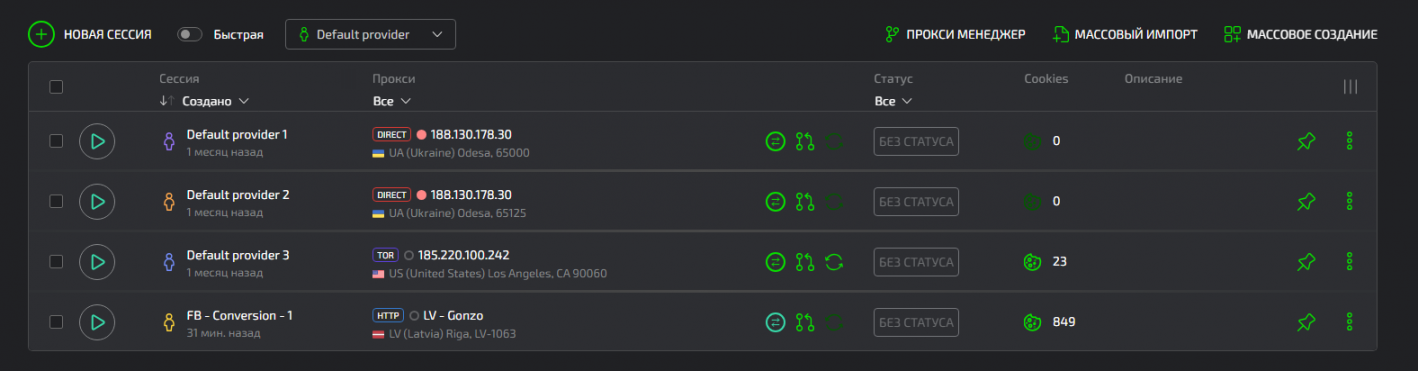This screenshot has width=1418, height=371.
Task: Click the cookies icon showing 849
Action: click(1031, 322)
